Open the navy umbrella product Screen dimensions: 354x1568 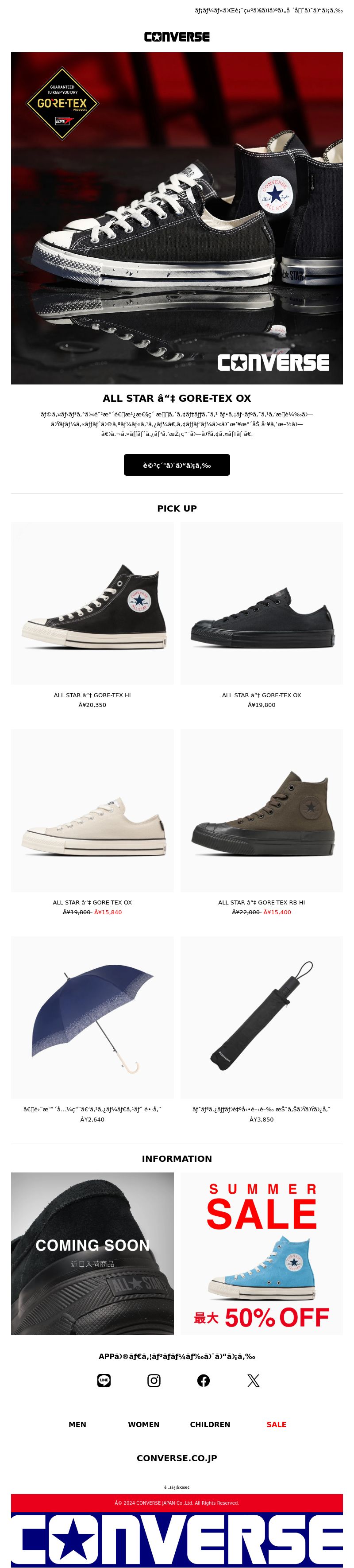click(x=92, y=1018)
